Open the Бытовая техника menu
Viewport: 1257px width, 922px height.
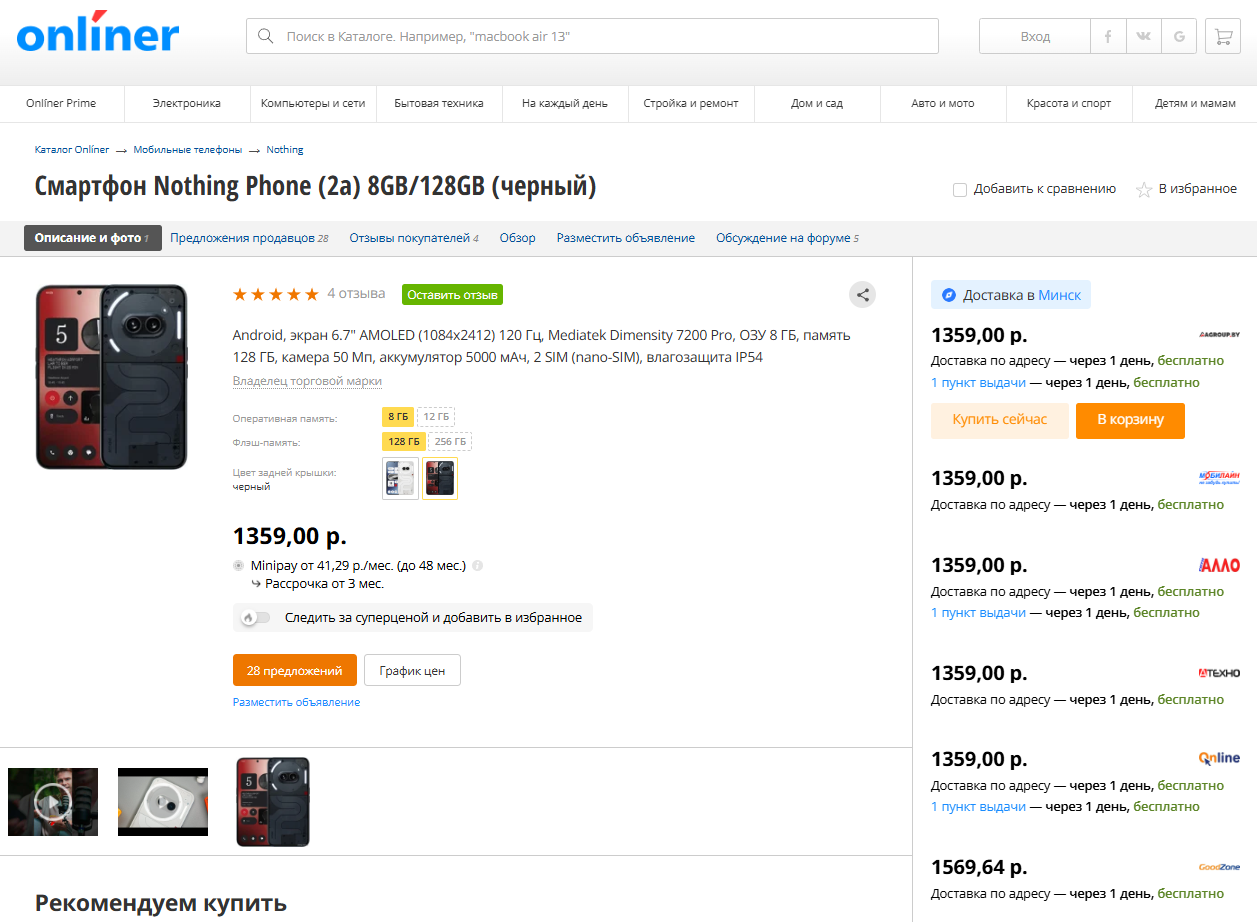[439, 103]
